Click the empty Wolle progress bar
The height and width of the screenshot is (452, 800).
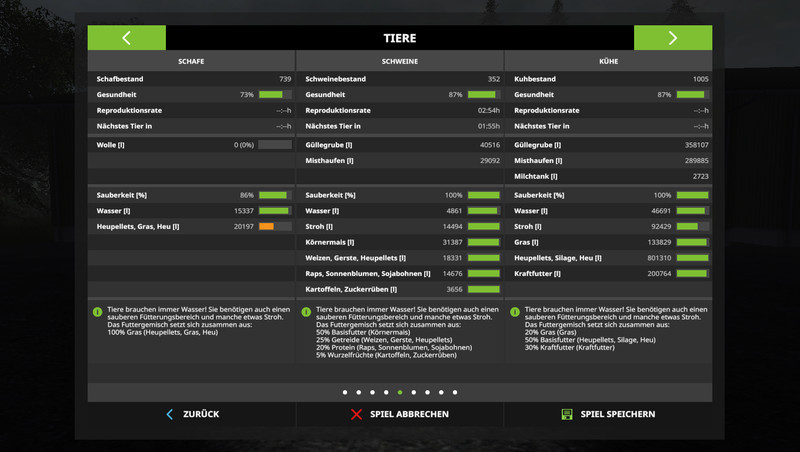[274, 145]
